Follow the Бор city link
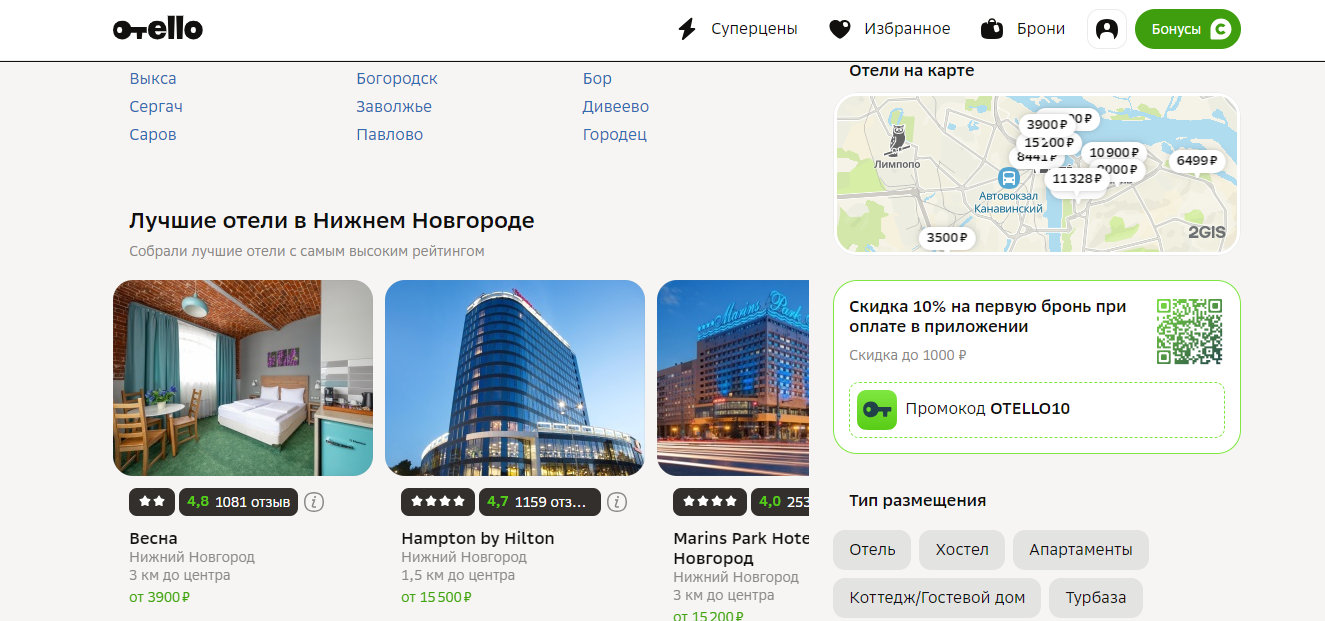The width and height of the screenshot is (1325, 621). [x=597, y=79]
